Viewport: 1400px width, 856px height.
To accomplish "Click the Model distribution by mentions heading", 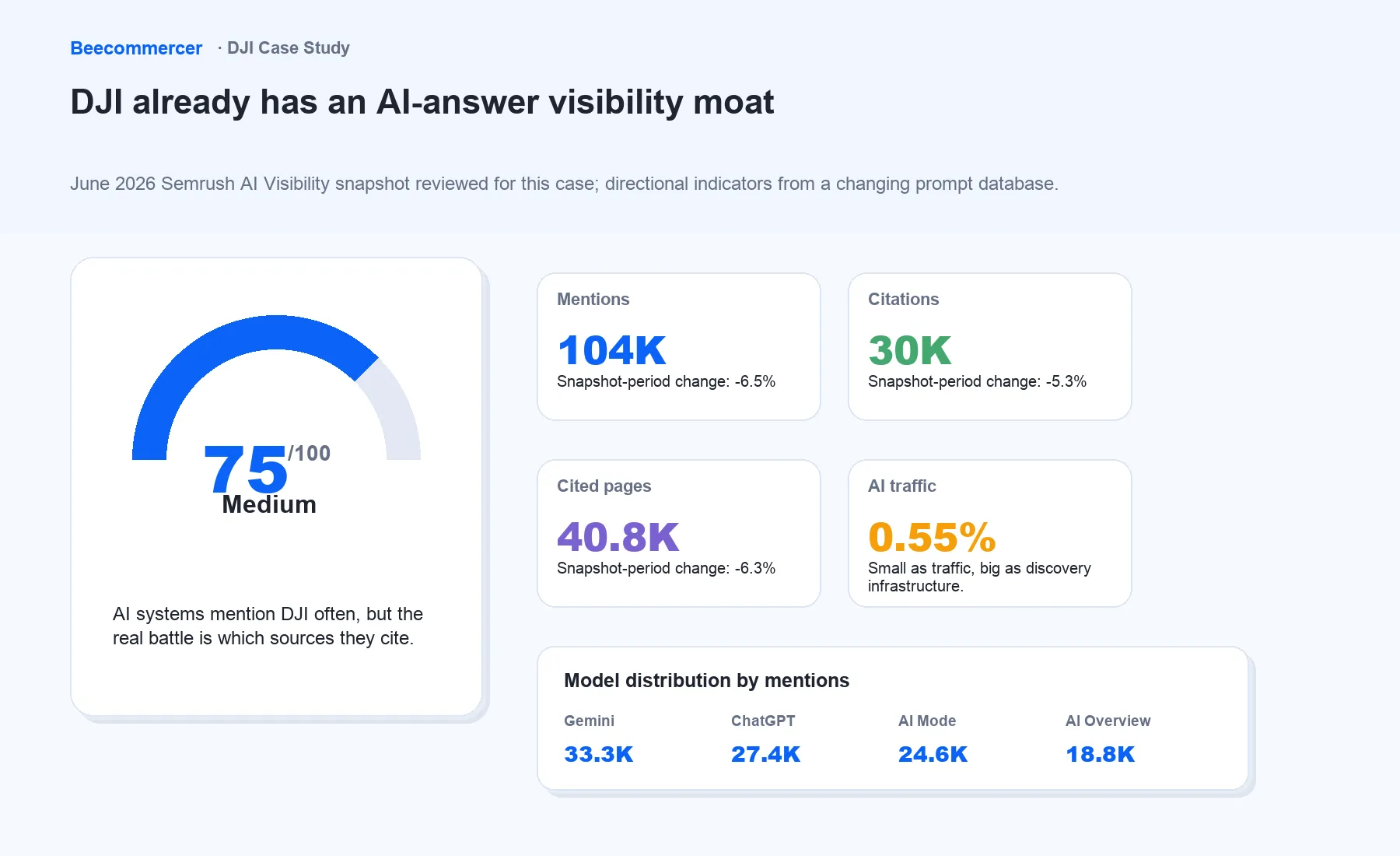I will pos(706,681).
